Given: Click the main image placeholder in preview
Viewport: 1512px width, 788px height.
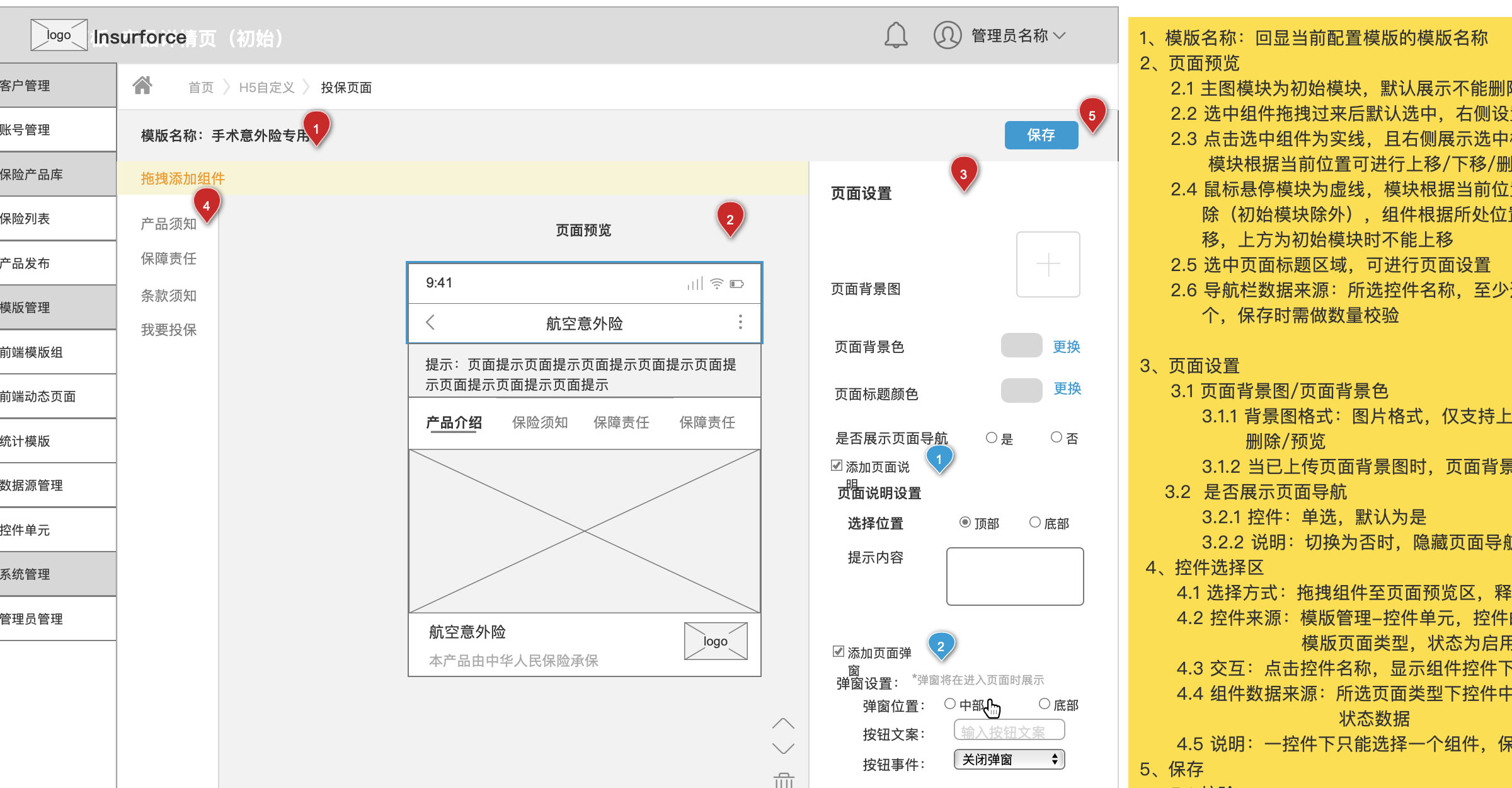Looking at the screenshot, I should 584,531.
